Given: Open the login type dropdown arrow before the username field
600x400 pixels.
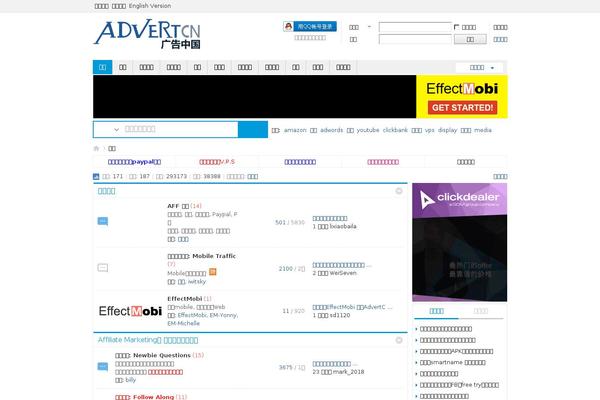Looking at the screenshot, I should click(369, 27).
